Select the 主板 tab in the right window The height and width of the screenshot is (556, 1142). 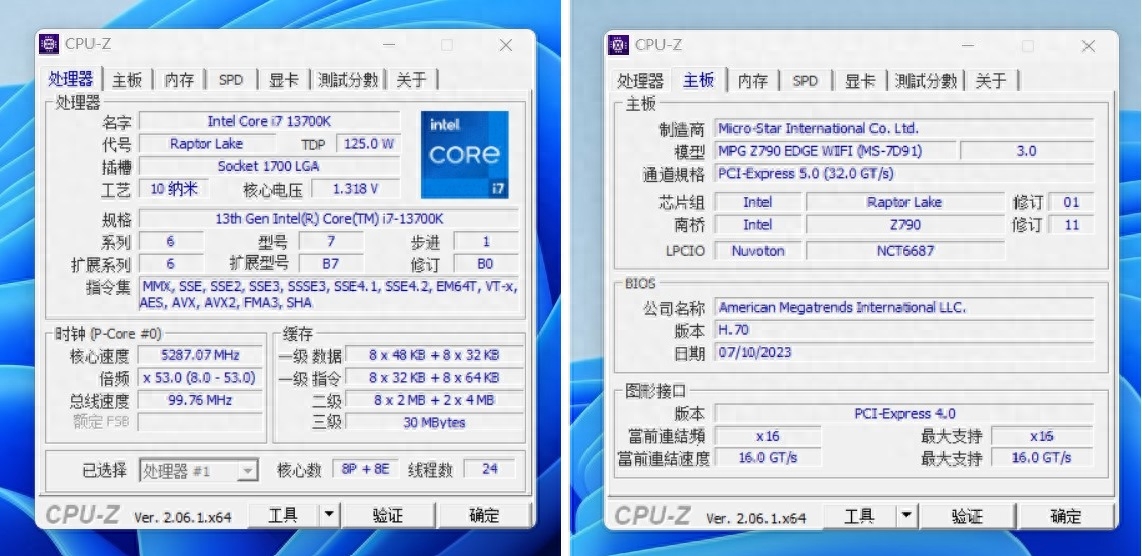tap(698, 79)
